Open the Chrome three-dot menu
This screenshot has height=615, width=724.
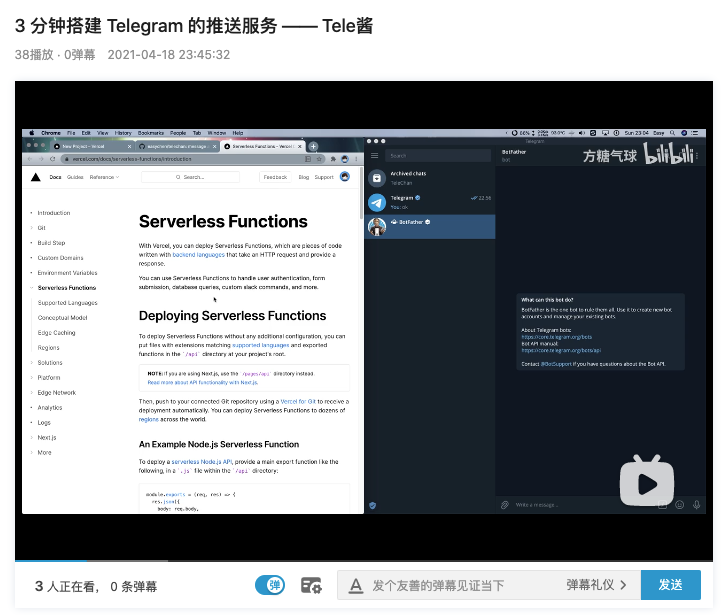point(356,159)
